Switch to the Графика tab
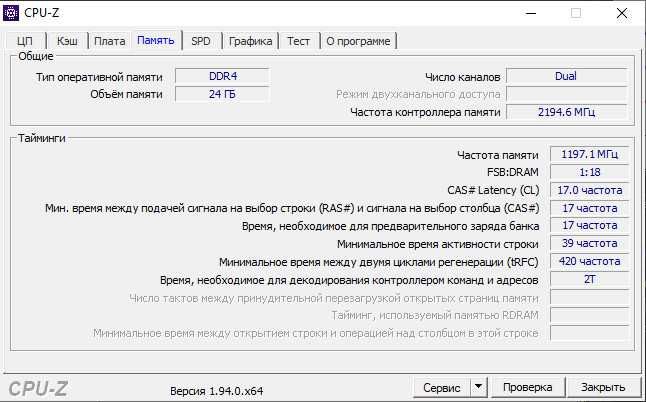The height and width of the screenshot is (402, 646). [x=250, y=41]
